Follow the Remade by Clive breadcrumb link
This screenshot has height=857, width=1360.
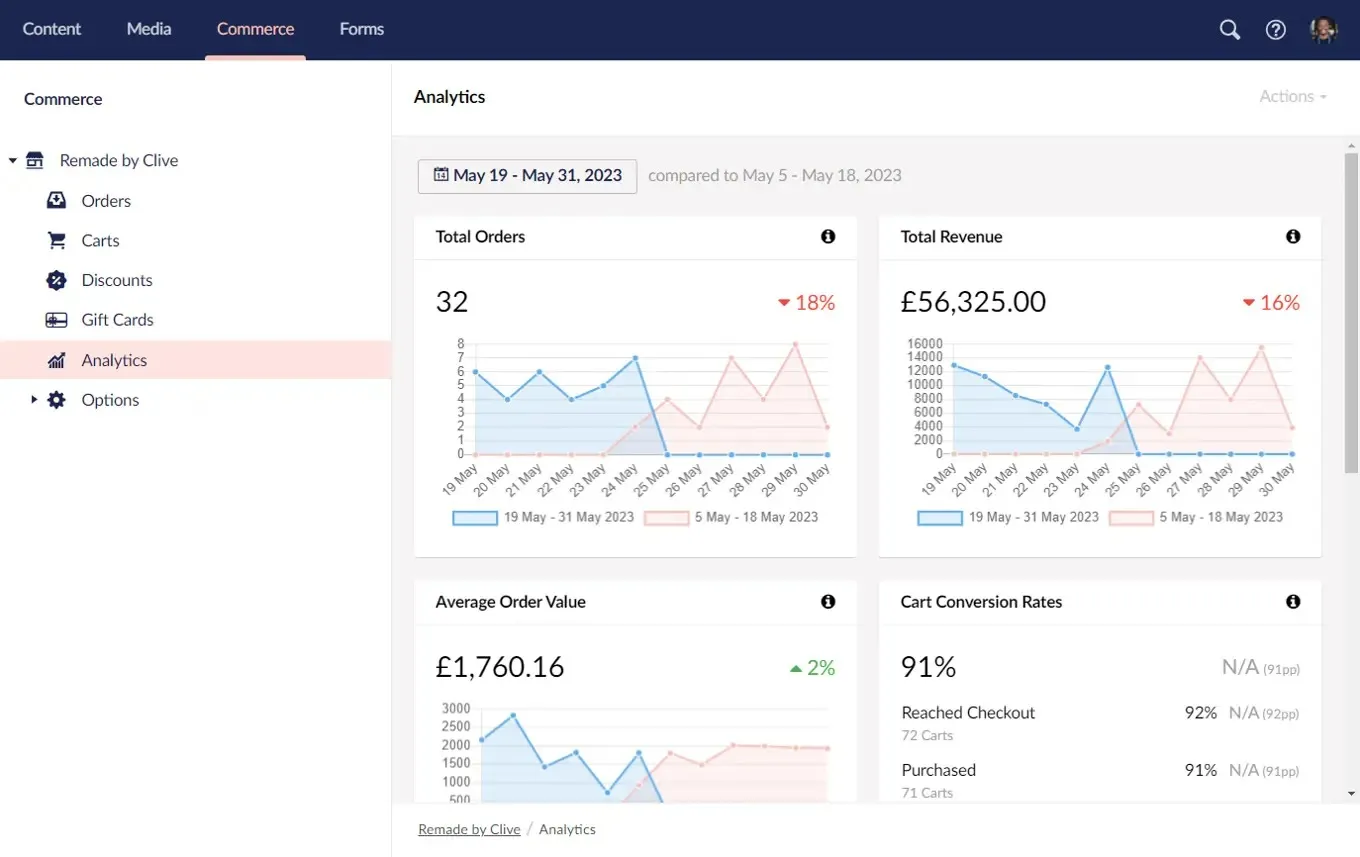[468, 829]
